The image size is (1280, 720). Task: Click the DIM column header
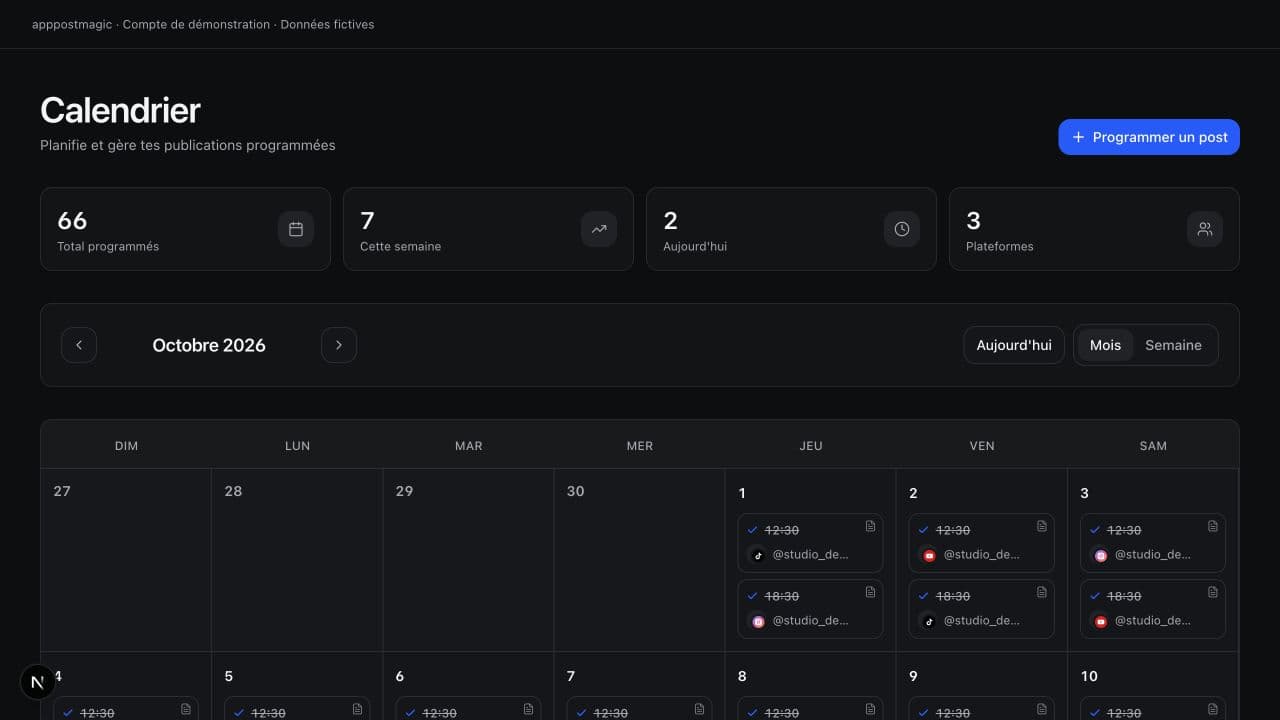coord(126,446)
